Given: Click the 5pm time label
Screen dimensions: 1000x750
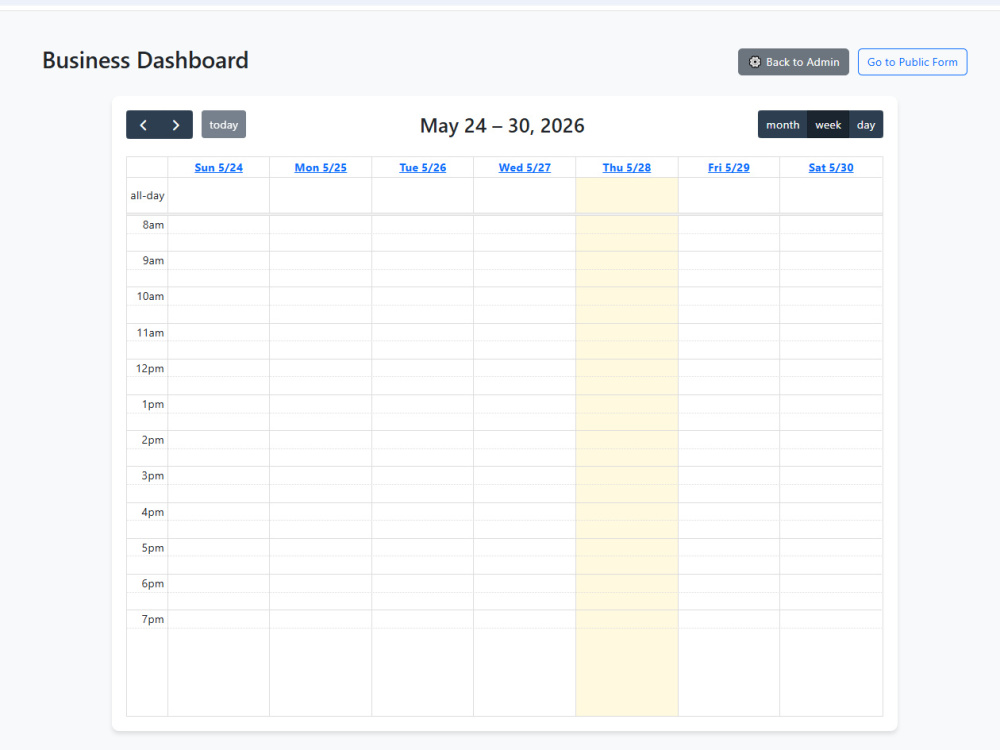Looking at the screenshot, I should point(153,548).
